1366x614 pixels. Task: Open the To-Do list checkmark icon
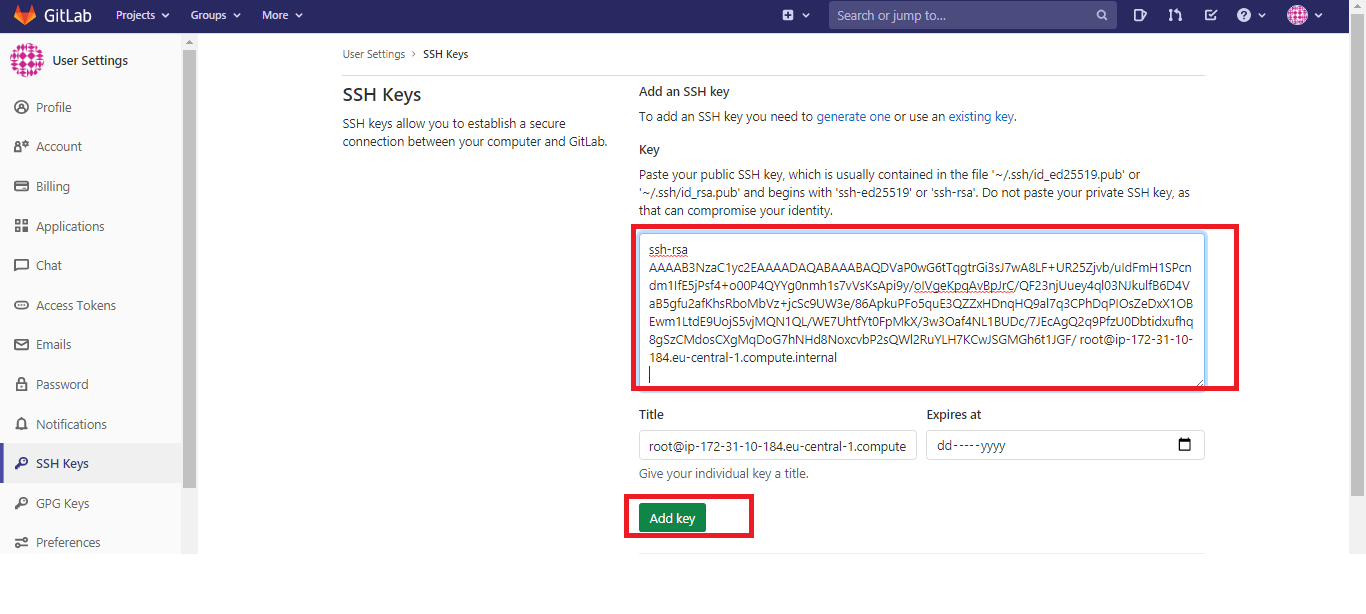click(1211, 15)
